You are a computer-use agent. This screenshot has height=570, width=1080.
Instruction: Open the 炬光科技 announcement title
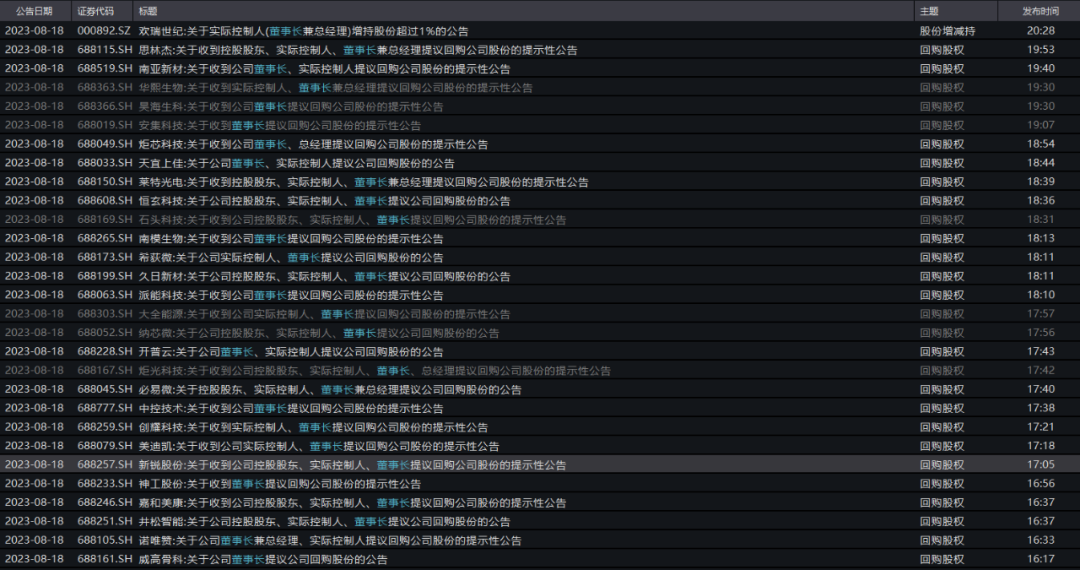tap(375, 370)
